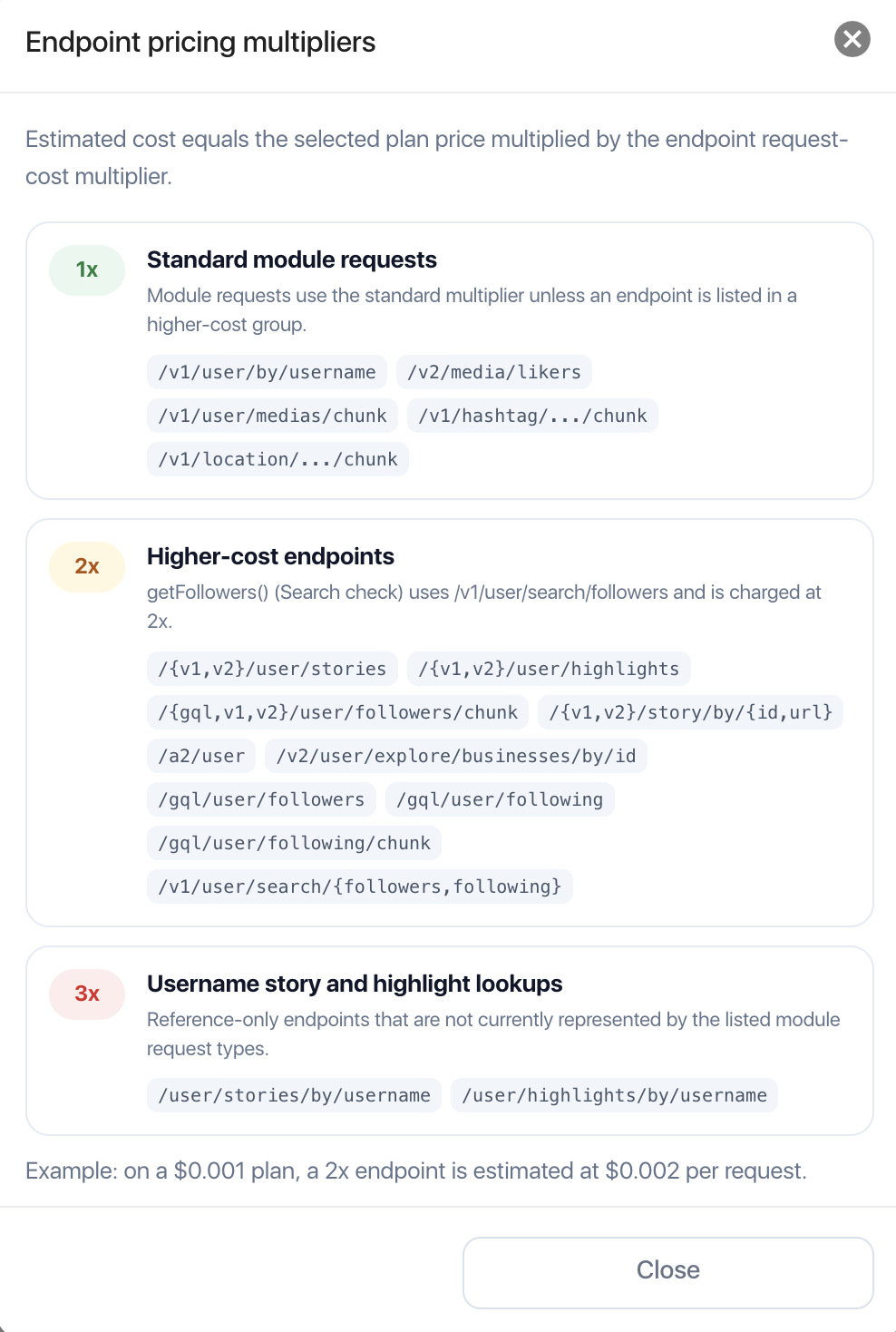896x1332 pixels.
Task: Click the red 3x multiplier badge
Action: [x=87, y=994]
